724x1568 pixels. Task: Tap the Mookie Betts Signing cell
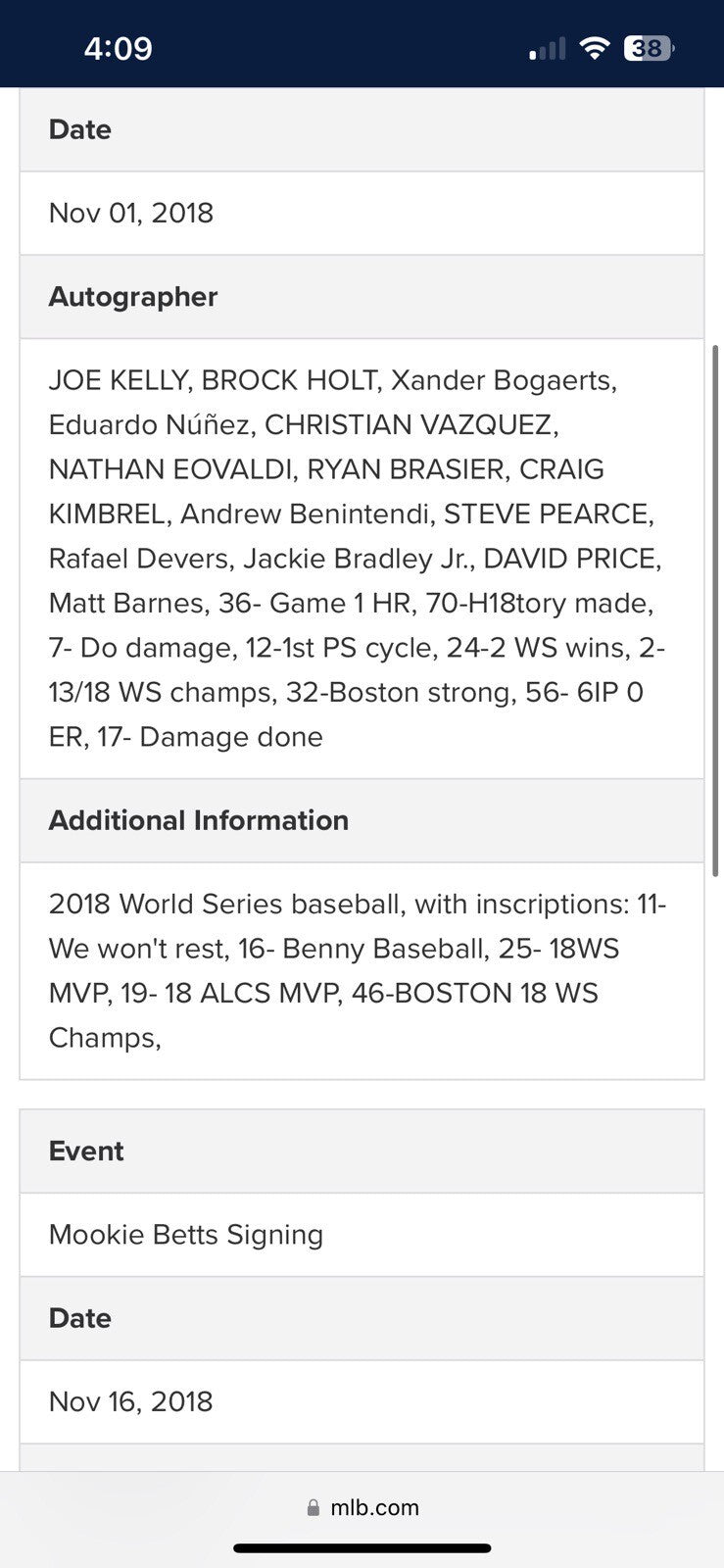click(186, 1234)
